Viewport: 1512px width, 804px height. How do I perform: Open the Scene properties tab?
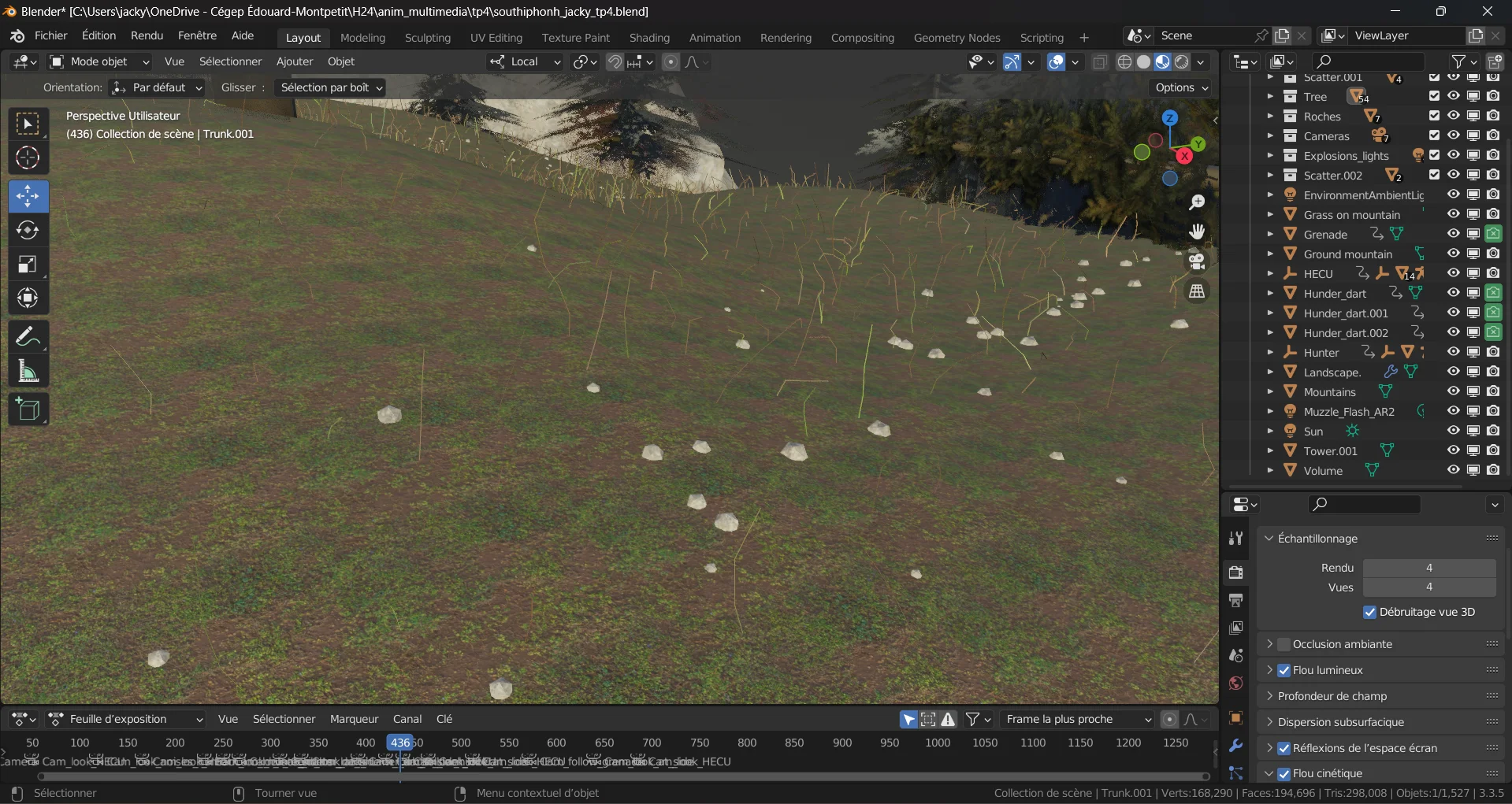click(x=1236, y=655)
